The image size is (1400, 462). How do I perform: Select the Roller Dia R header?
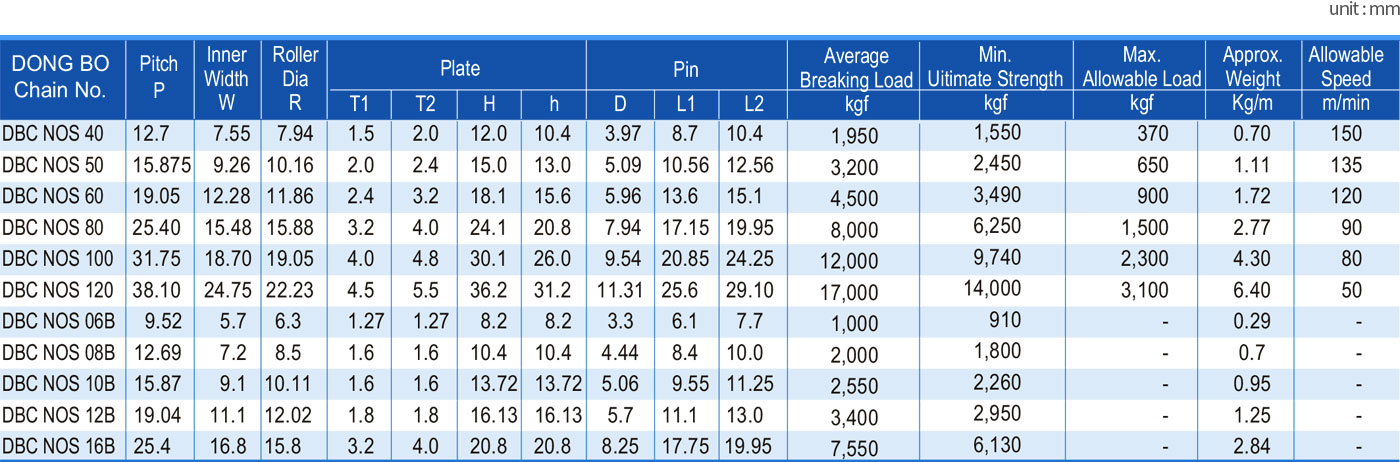[x=295, y=78]
